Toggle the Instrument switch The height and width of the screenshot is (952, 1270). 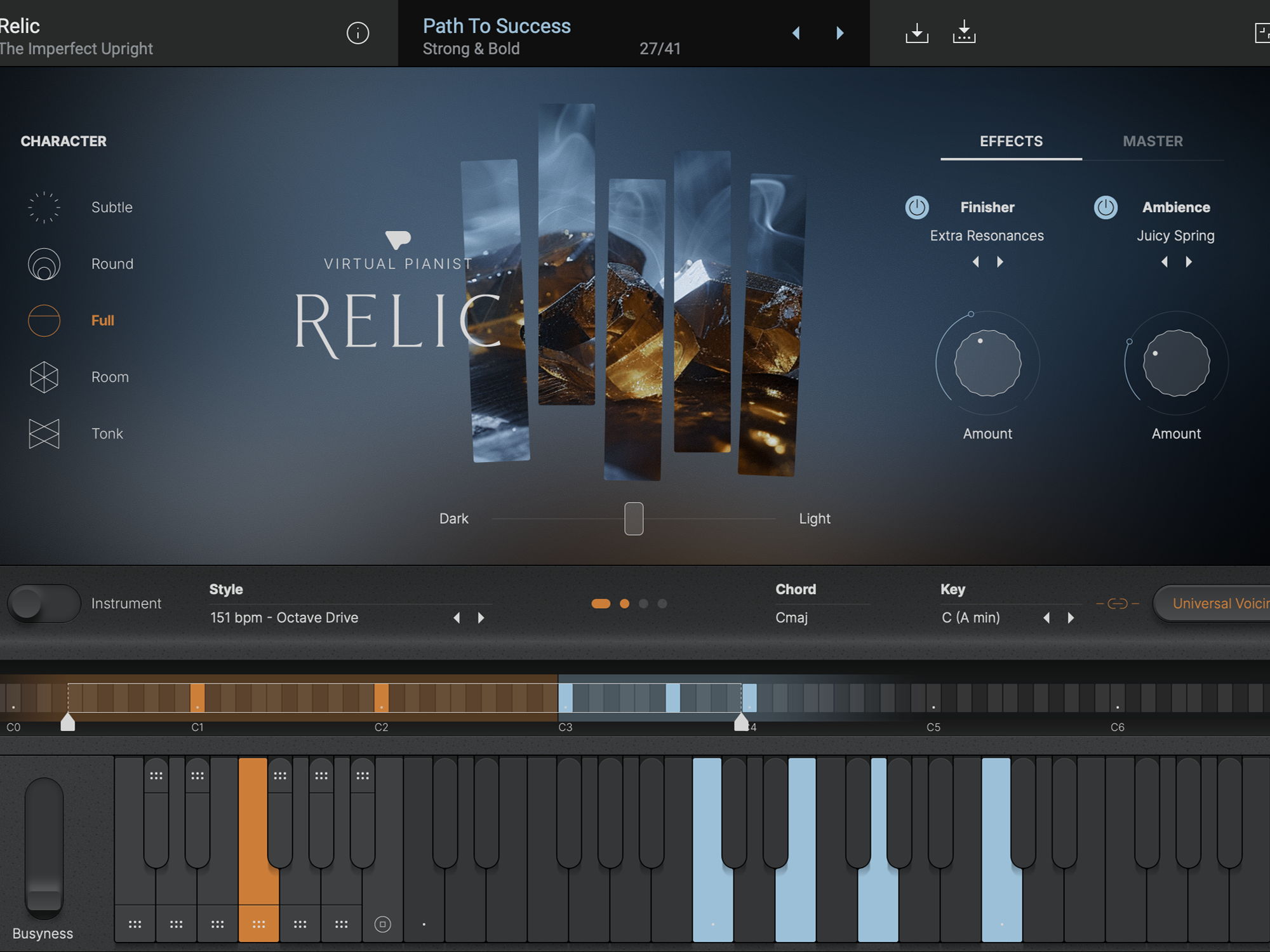click(44, 603)
